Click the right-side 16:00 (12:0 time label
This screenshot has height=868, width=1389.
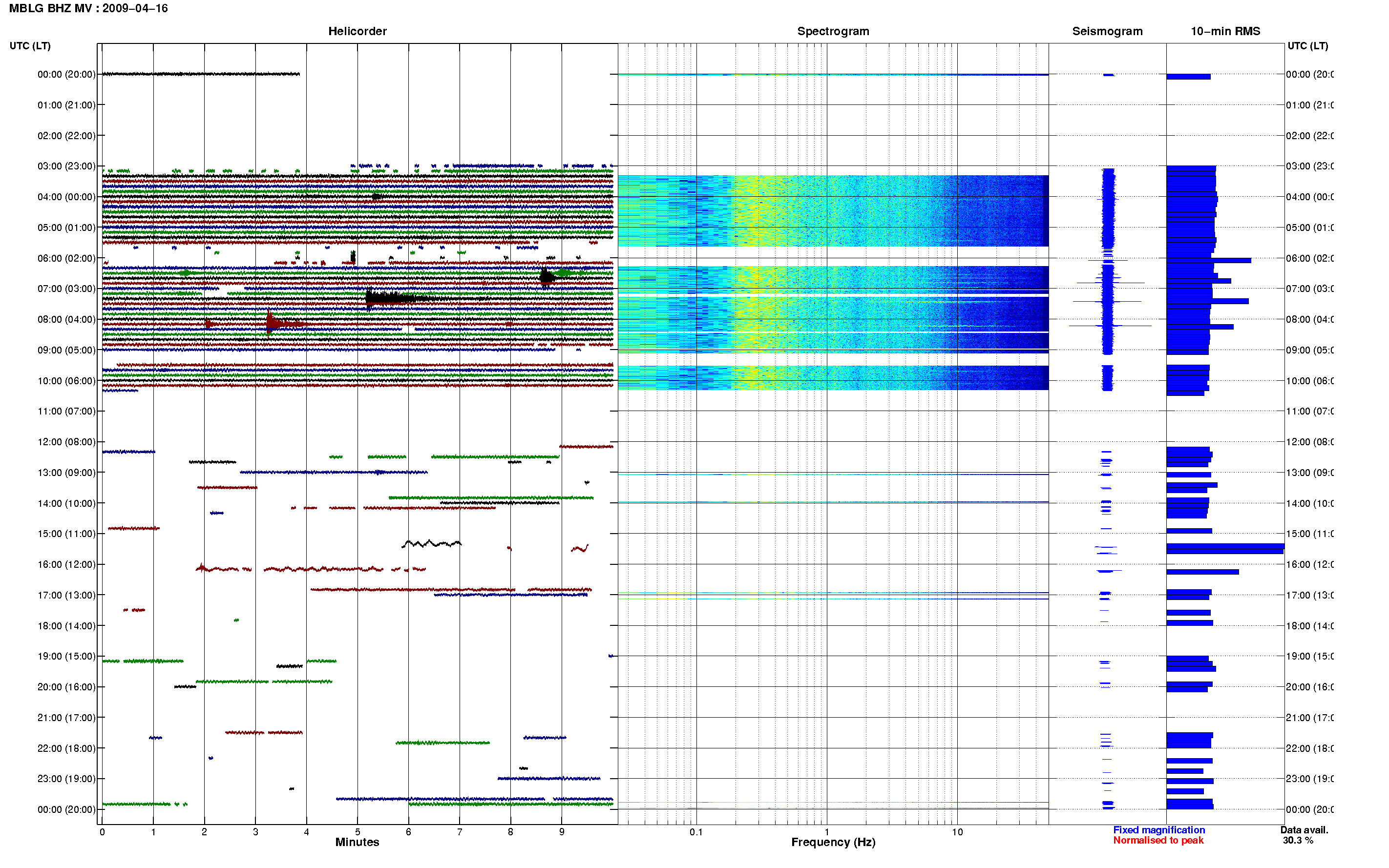(x=1310, y=564)
